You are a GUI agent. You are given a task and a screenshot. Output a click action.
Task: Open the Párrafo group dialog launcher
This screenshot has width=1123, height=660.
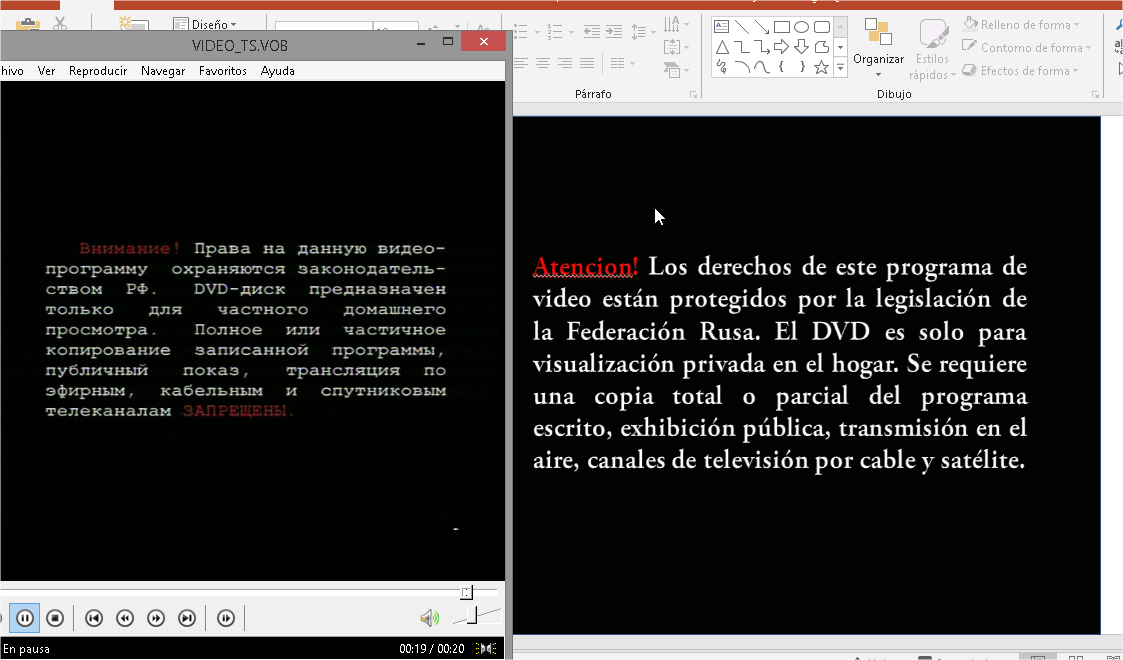(693, 94)
